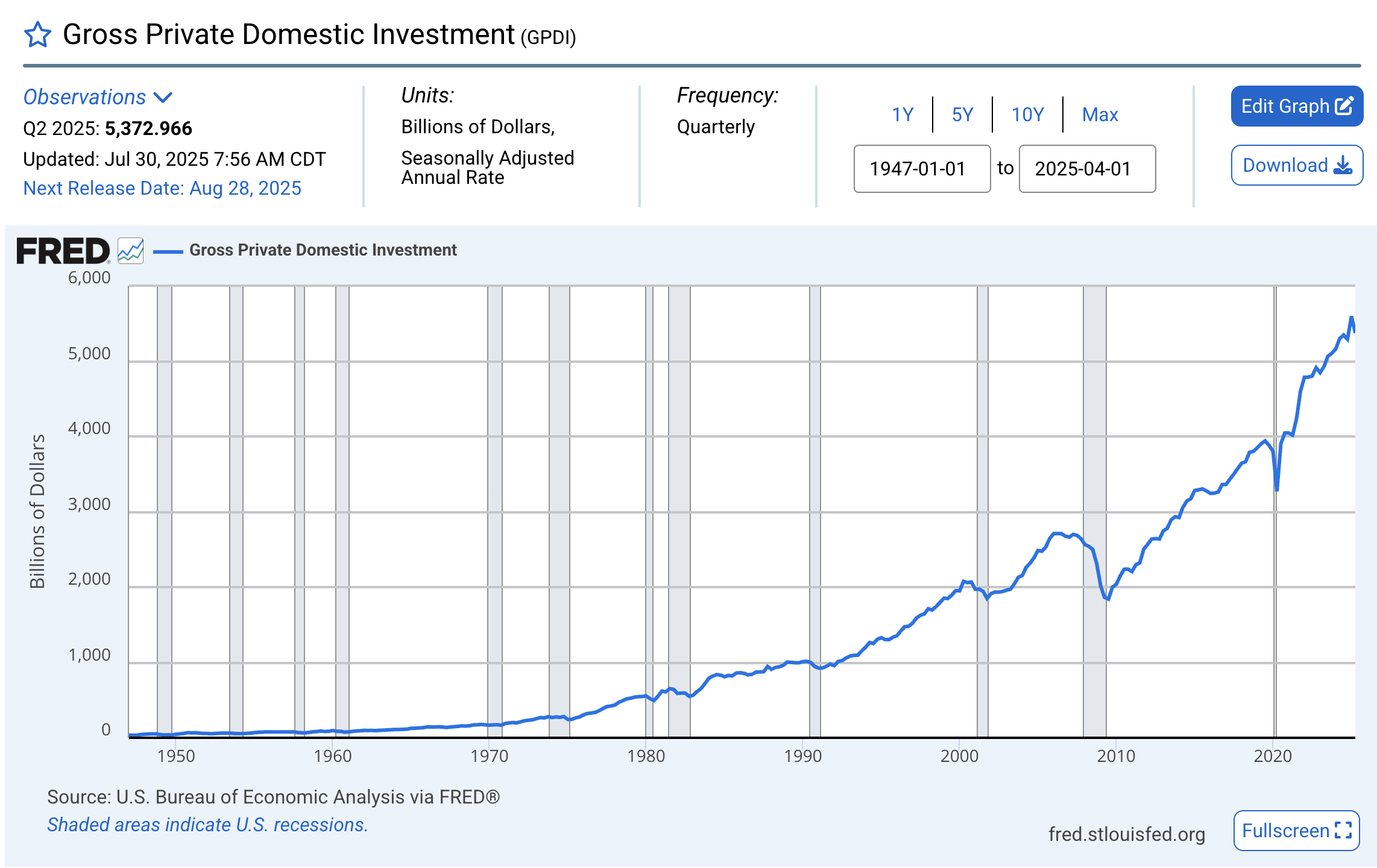The image size is (1377, 868).
Task: Click the fullscreen expand icon
Action: pos(1343,831)
